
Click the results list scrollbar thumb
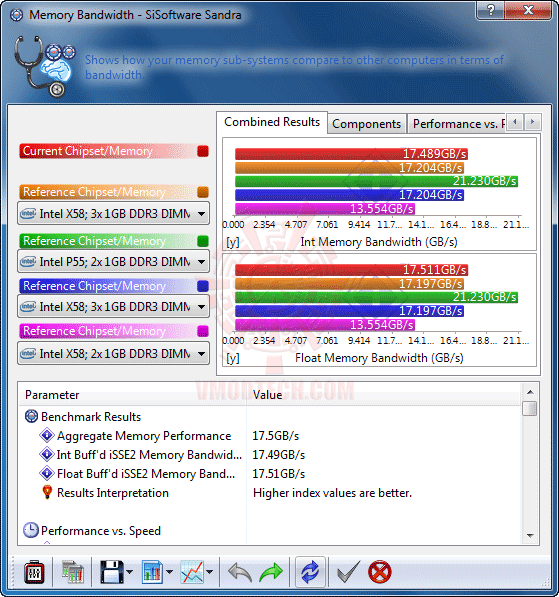530,409
